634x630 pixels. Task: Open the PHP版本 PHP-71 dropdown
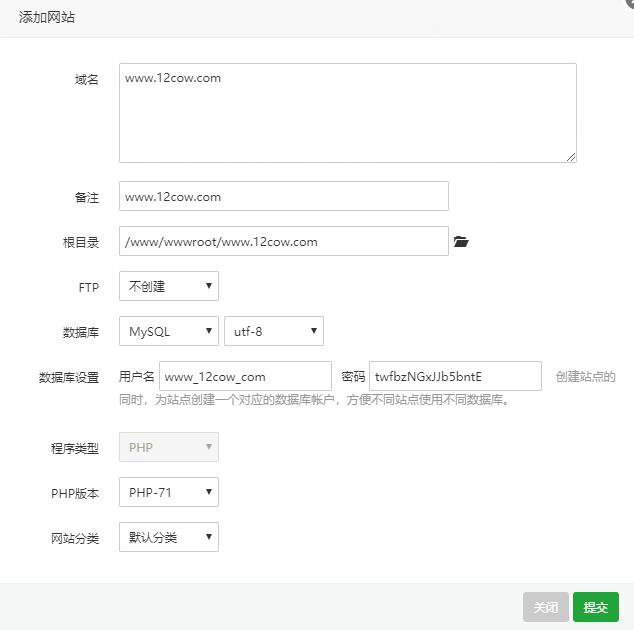click(168, 492)
